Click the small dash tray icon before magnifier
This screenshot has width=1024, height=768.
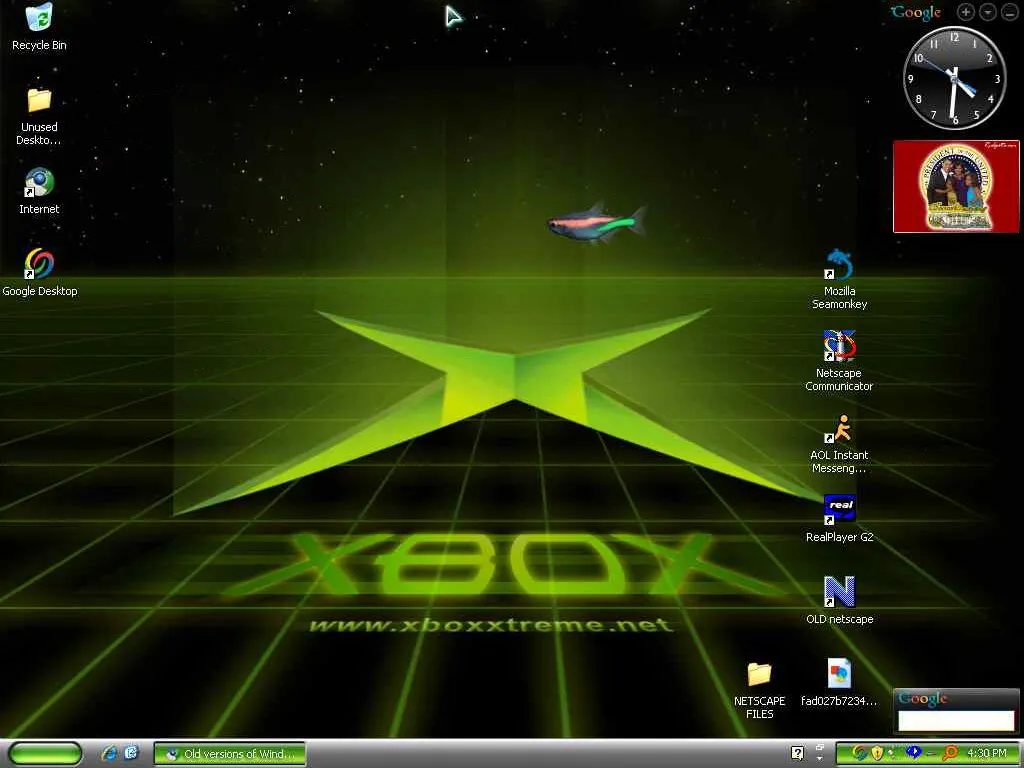click(x=931, y=755)
